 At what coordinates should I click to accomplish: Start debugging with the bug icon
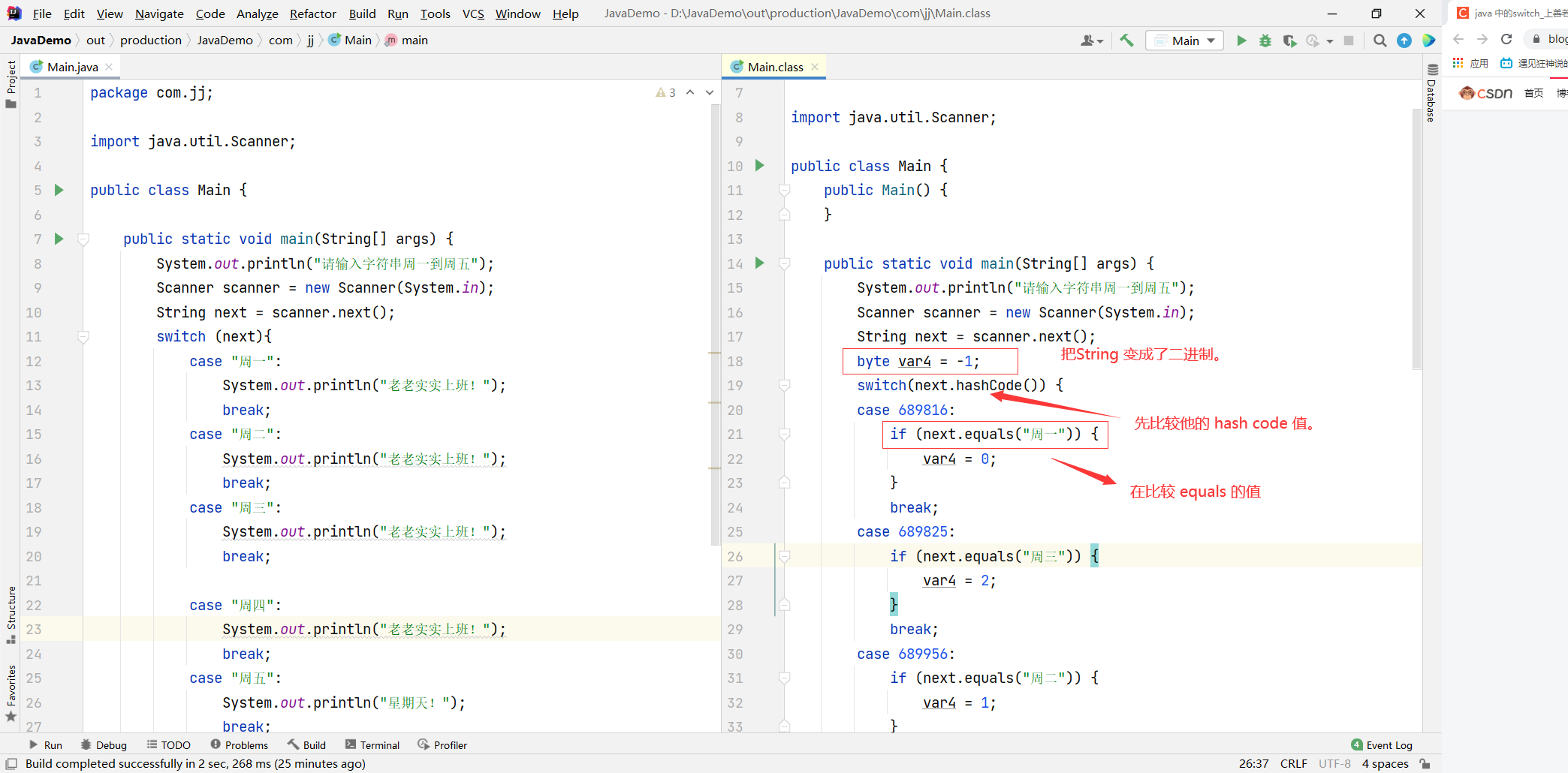click(1265, 41)
